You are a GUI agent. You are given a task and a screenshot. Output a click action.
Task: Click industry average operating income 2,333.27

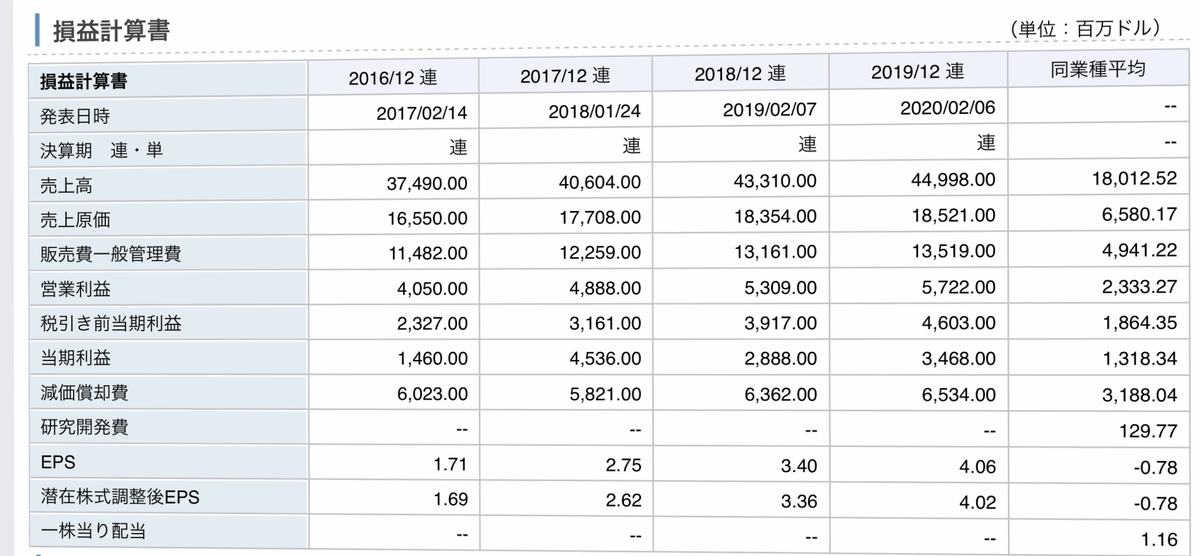[x=1141, y=286]
